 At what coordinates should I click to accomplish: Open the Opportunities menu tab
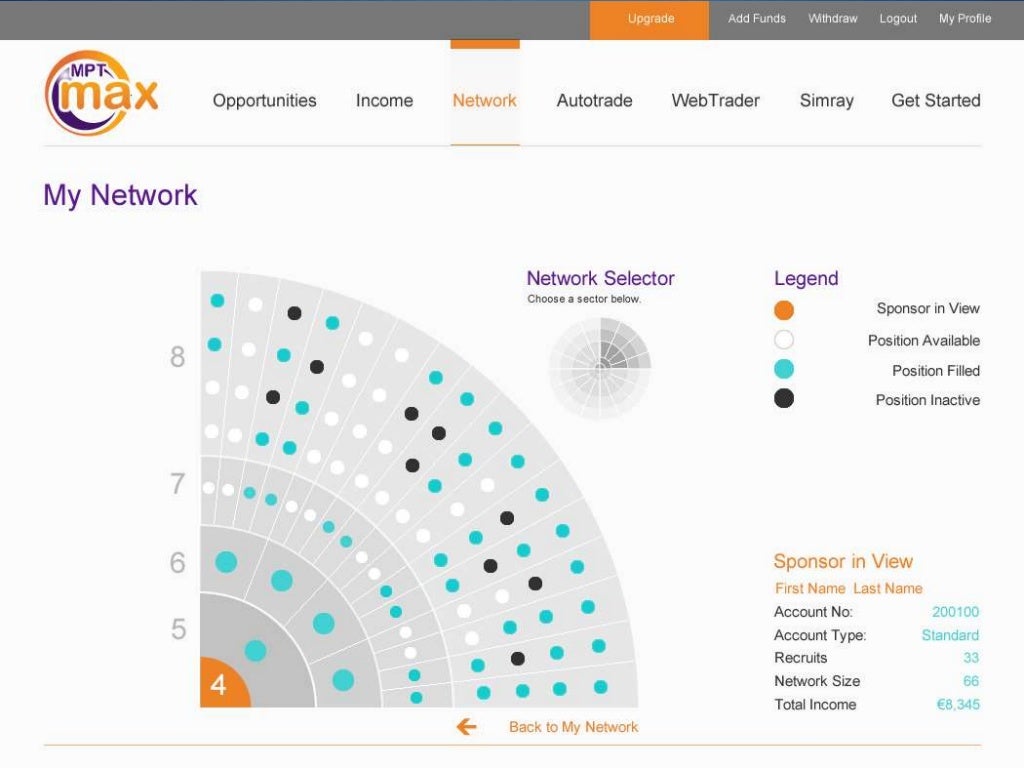(264, 101)
